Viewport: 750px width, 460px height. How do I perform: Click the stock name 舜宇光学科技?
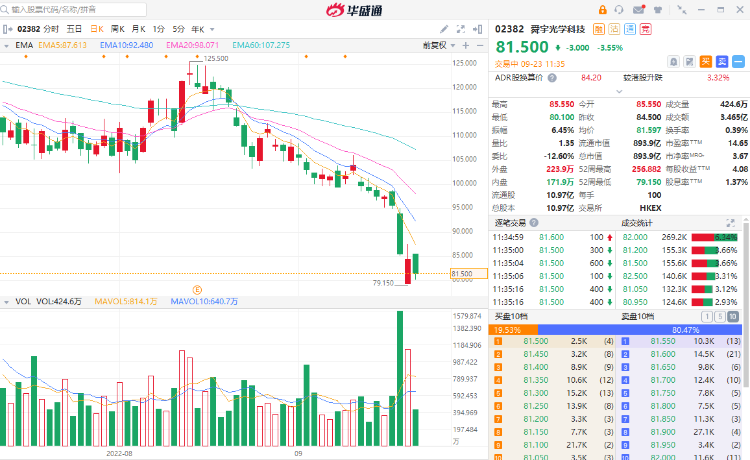[558, 30]
